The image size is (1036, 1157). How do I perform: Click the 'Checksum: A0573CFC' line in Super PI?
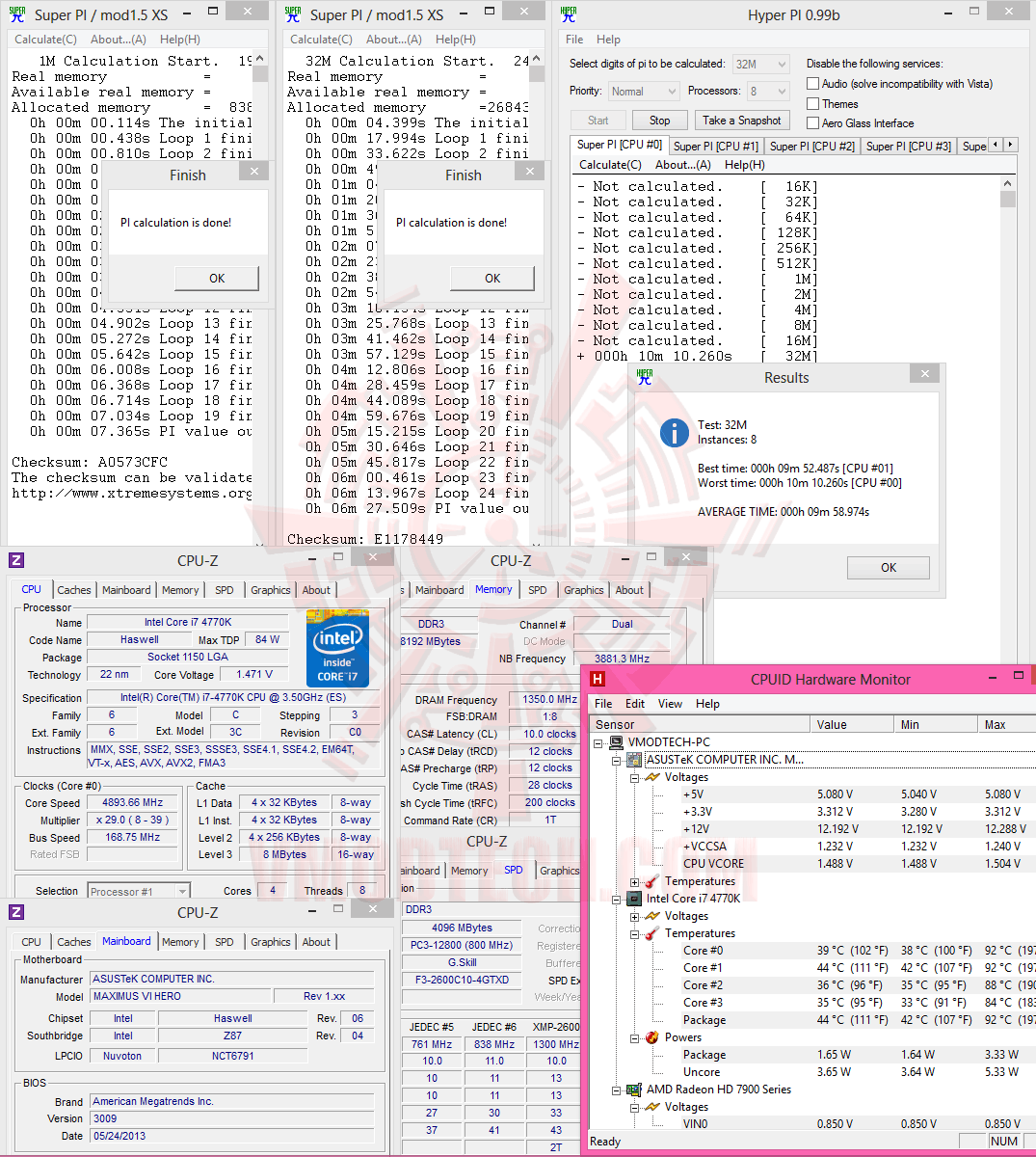tap(90, 462)
